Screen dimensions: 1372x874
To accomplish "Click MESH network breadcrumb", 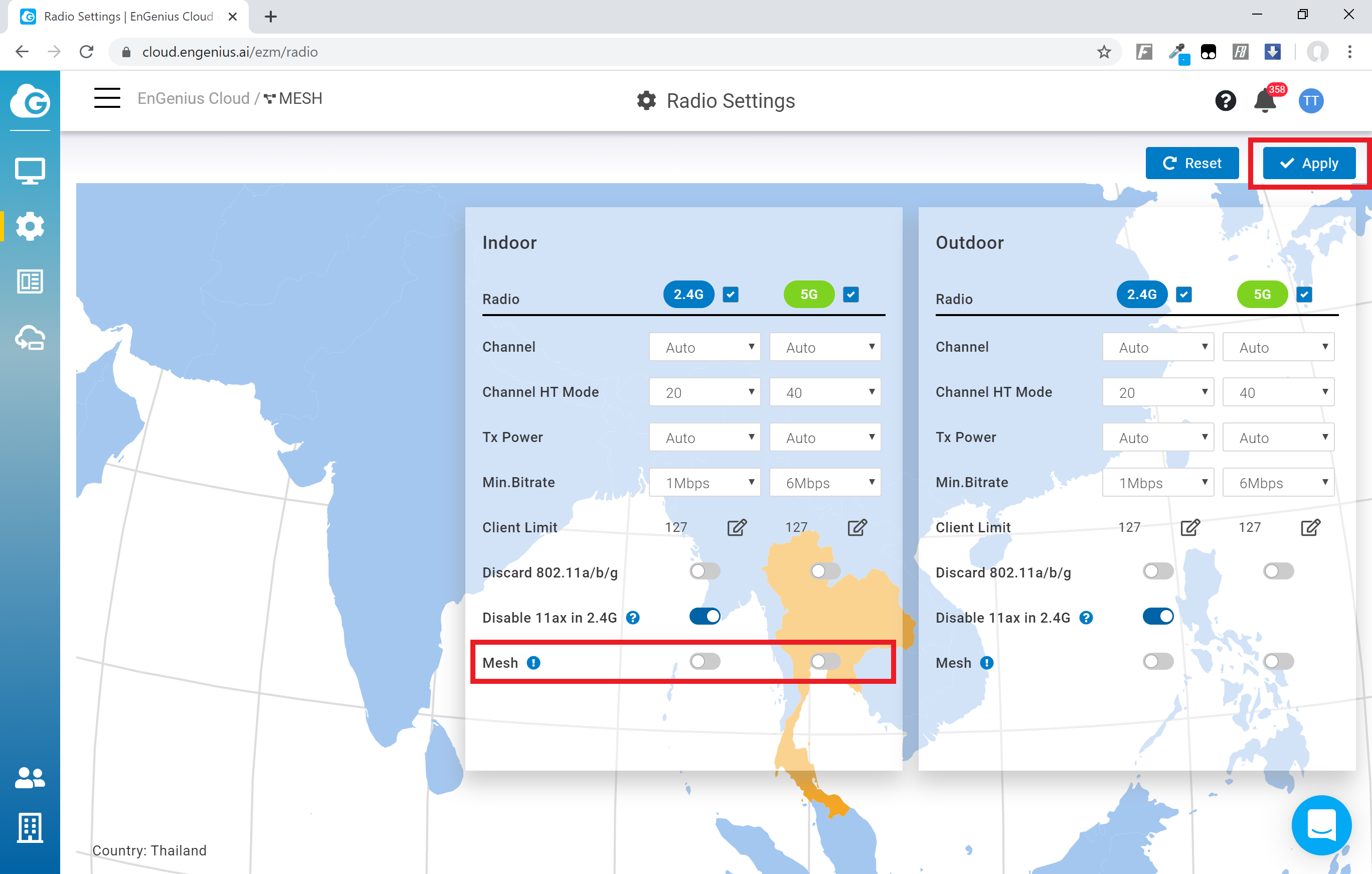I will (293, 98).
